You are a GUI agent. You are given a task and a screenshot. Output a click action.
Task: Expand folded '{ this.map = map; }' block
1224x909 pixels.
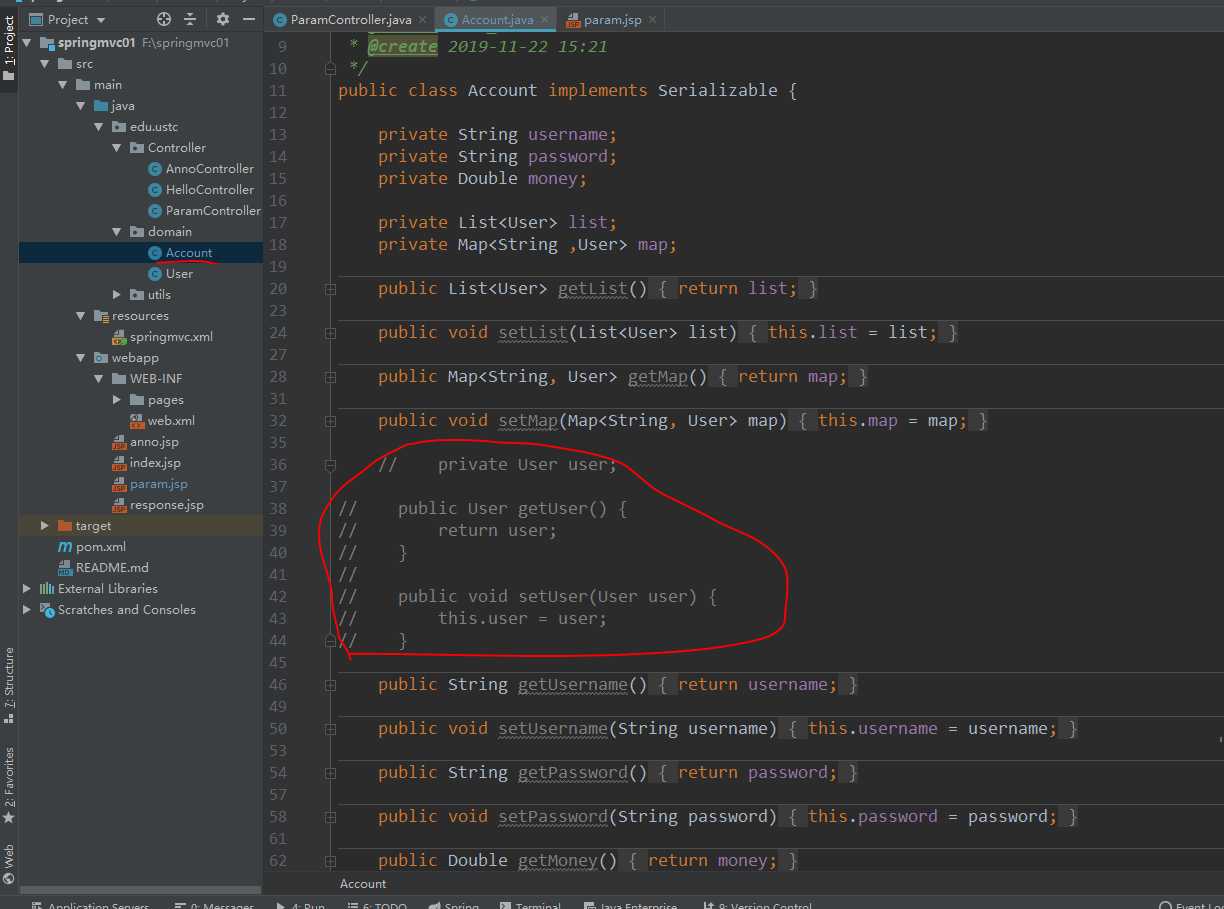[x=893, y=421]
